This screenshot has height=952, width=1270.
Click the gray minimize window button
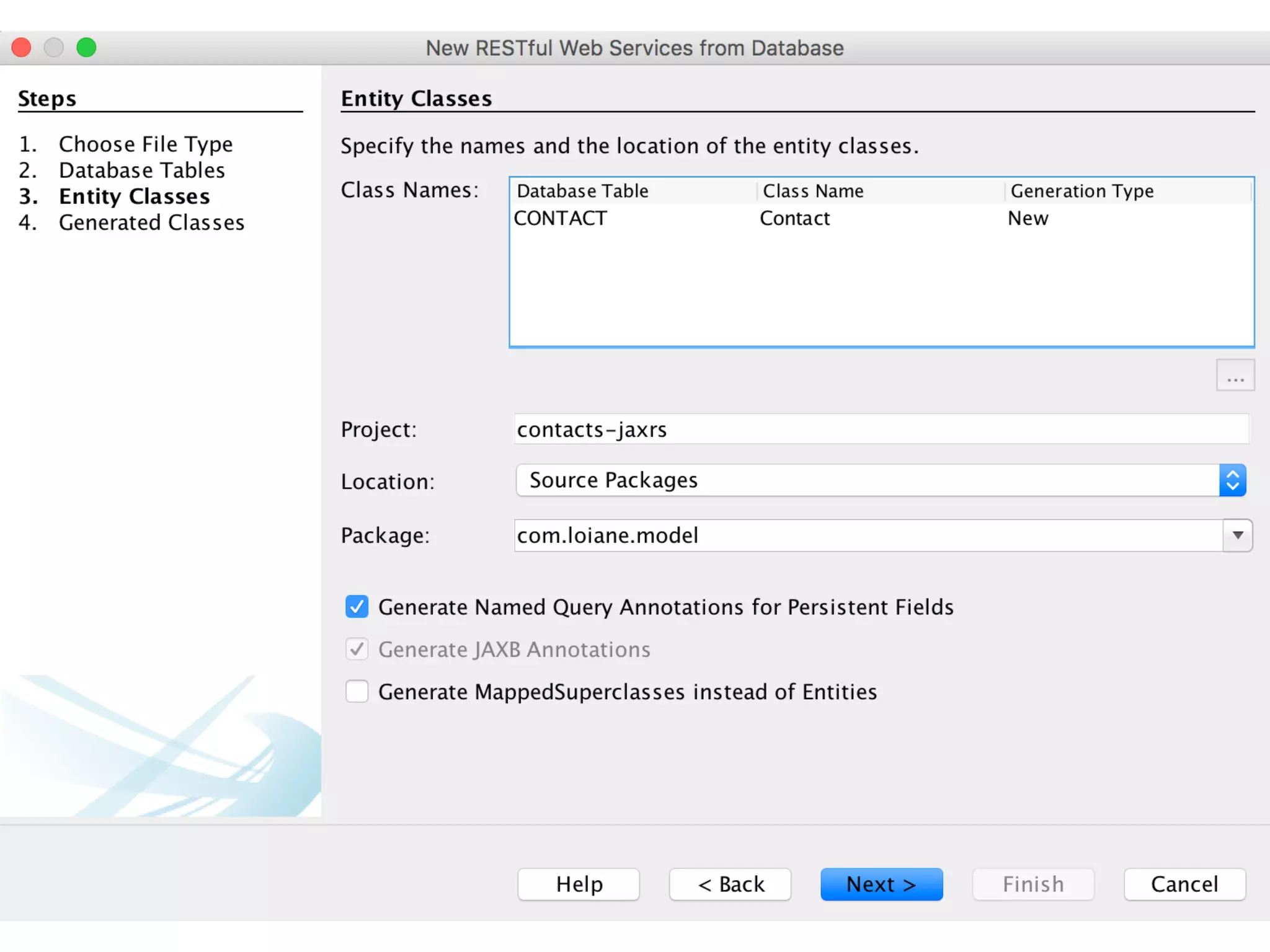[x=54, y=48]
